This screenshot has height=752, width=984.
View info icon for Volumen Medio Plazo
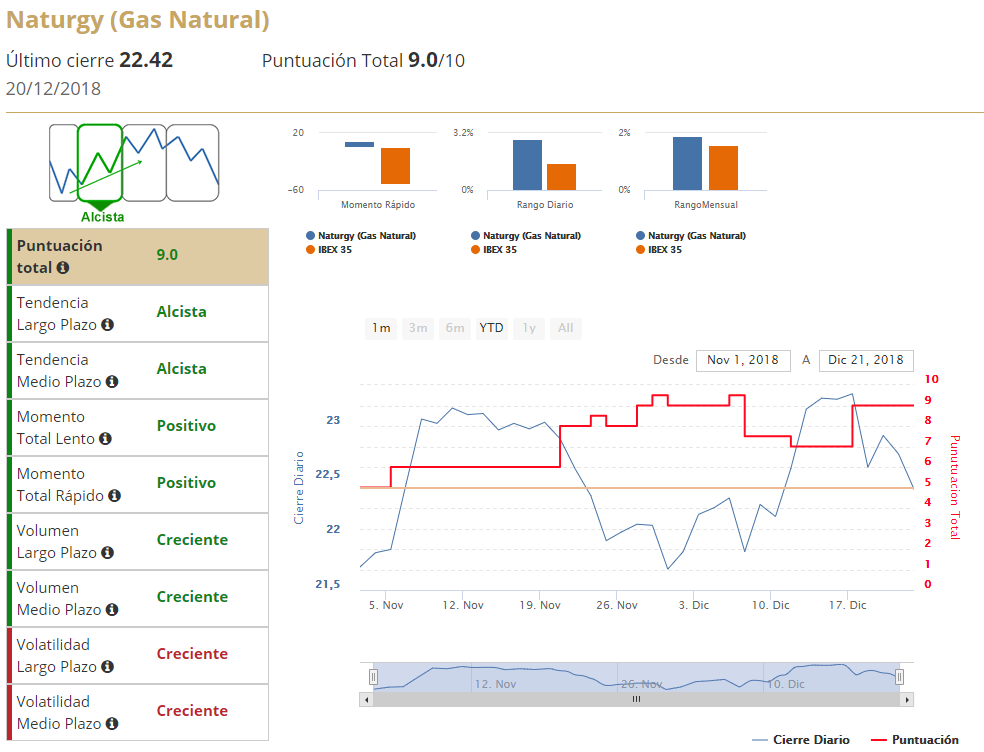tap(112, 610)
